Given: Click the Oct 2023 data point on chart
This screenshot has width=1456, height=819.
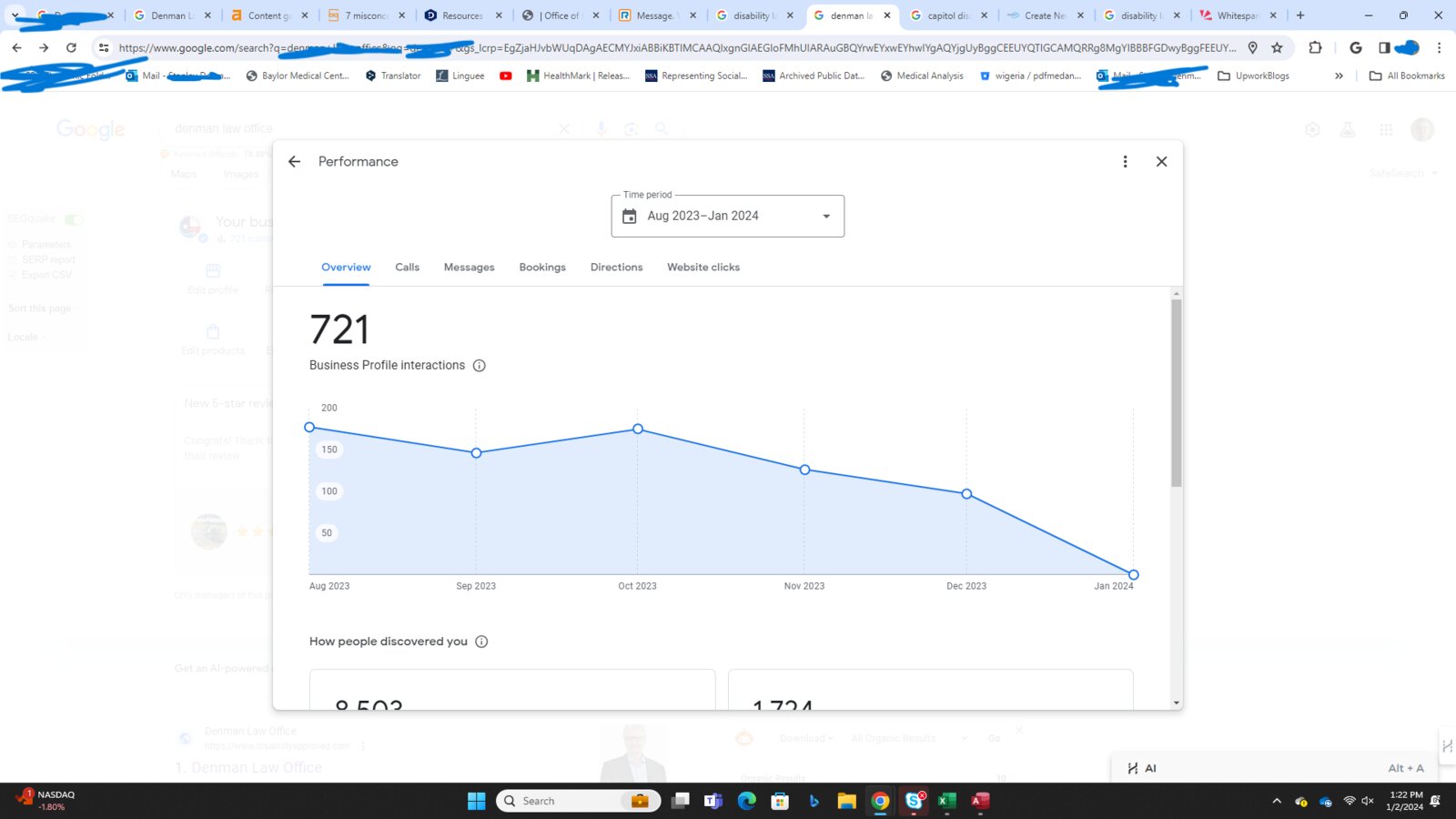Looking at the screenshot, I should pyautogui.click(x=638, y=429).
